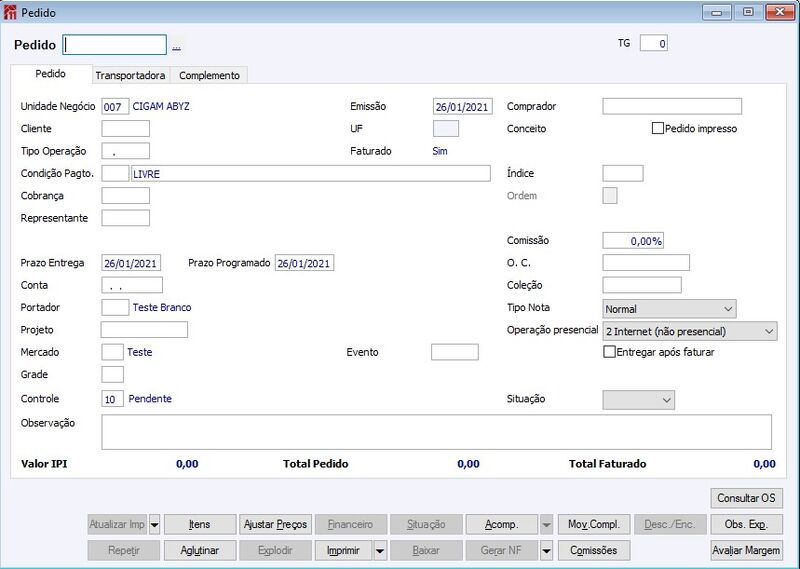Toggle the Entregar após faturar checkbox
Viewport: 800px width, 569px height.
pyautogui.click(x=609, y=352)
